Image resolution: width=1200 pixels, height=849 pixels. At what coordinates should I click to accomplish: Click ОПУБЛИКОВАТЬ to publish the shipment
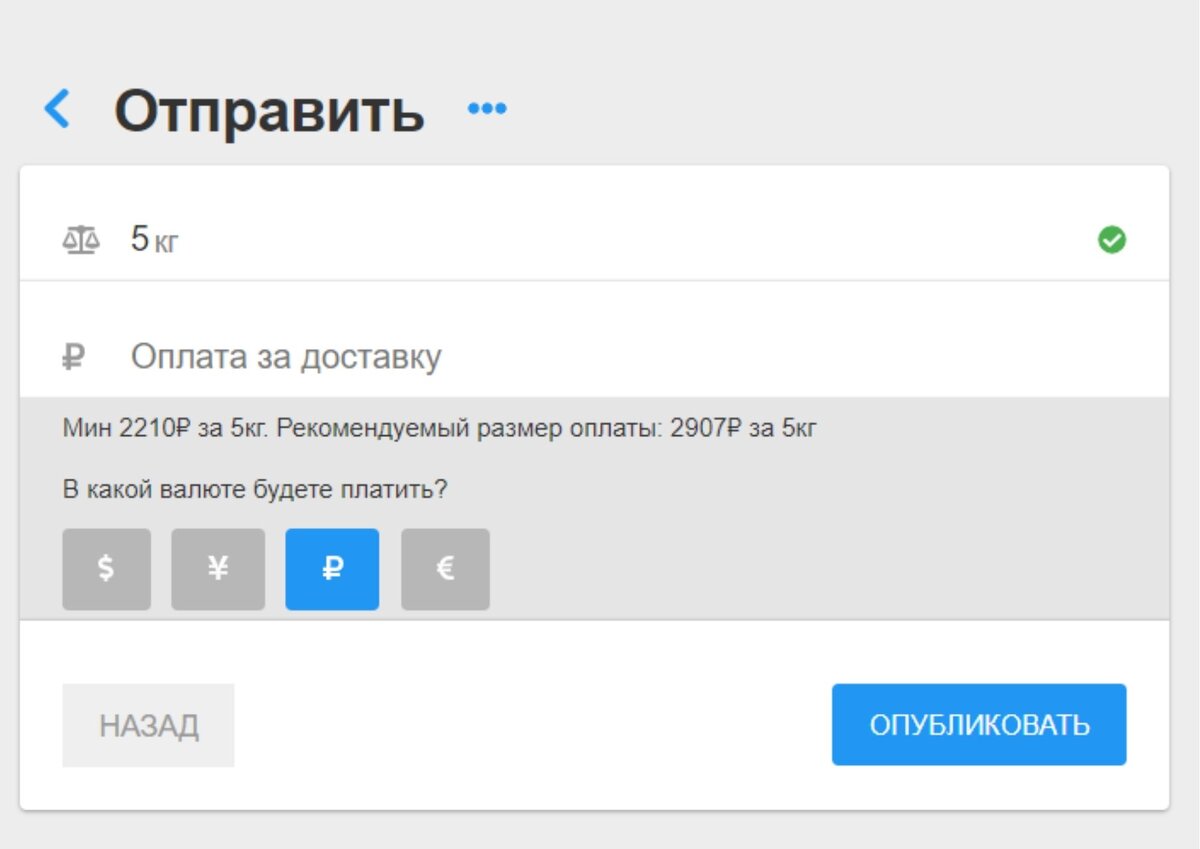[978, 724]
